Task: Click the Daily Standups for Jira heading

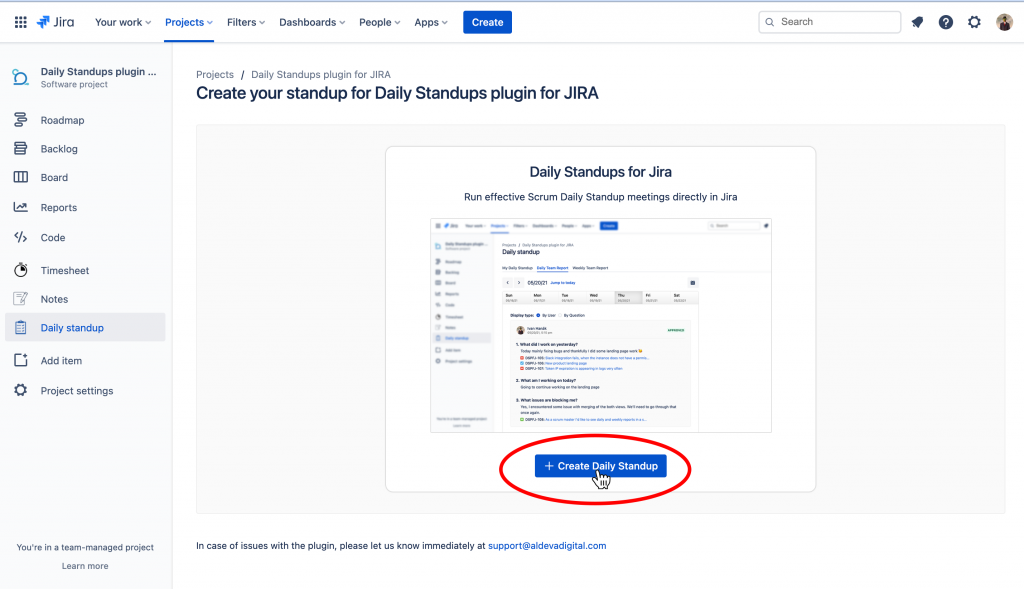Action: [601, 172]
